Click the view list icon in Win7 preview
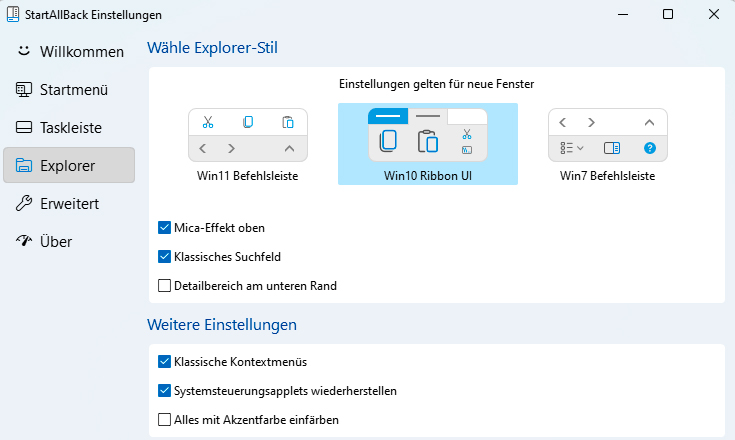Image resolution: width=735 pixels, height=440 pixels. [x=571, y=148]
